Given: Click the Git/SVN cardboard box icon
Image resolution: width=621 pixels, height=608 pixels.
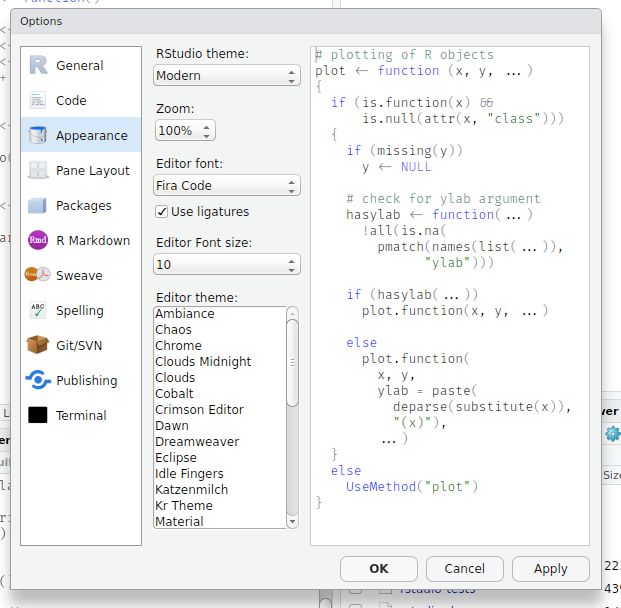Looking at the screenshot, I should [x=38, y=345].
